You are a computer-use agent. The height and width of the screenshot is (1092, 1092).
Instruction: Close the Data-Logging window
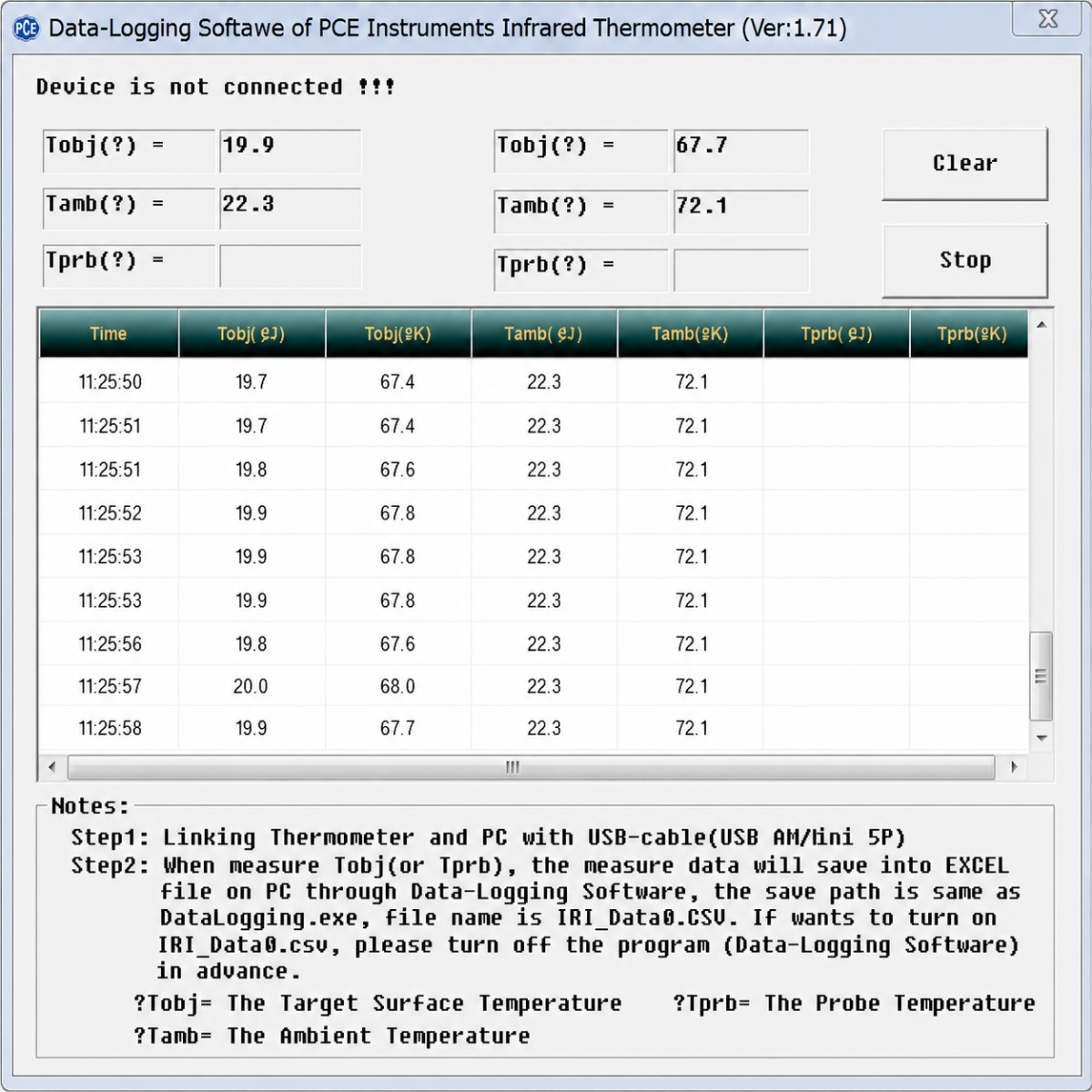[x=1047, y=18]
